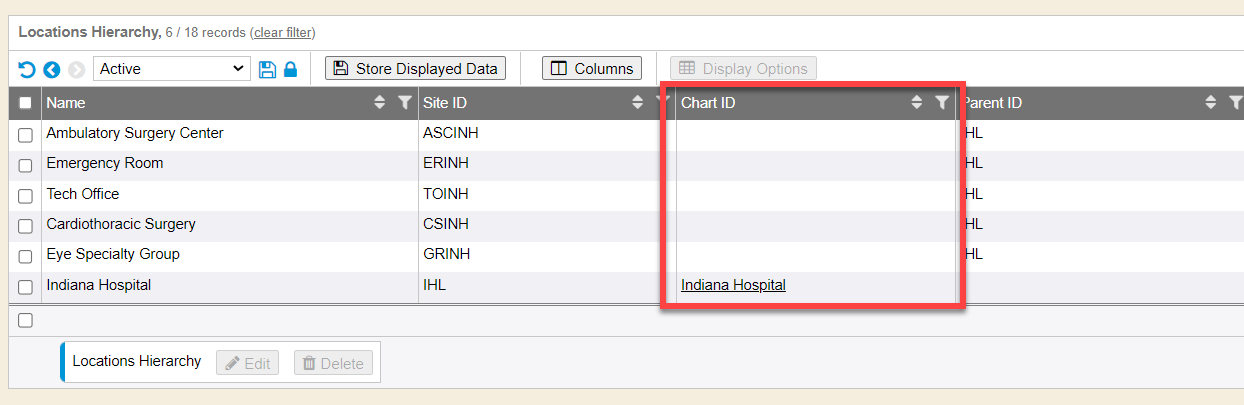
Task: Sort the Site ID column using arrows
Action: (638, 102)
